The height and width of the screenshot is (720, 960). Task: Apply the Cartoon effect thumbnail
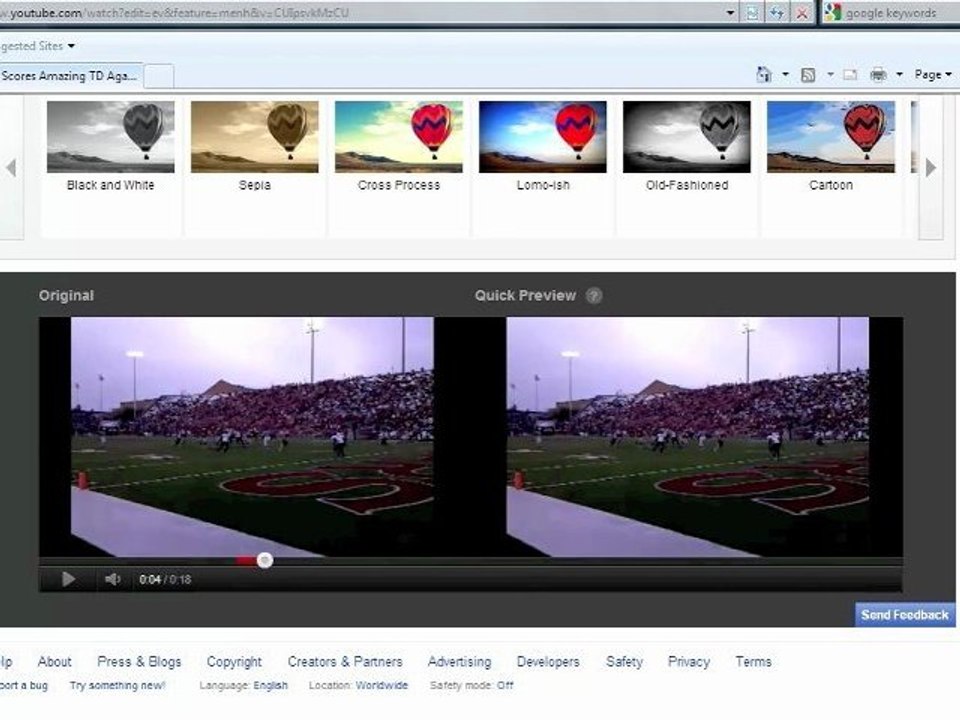tap(831, 137)
